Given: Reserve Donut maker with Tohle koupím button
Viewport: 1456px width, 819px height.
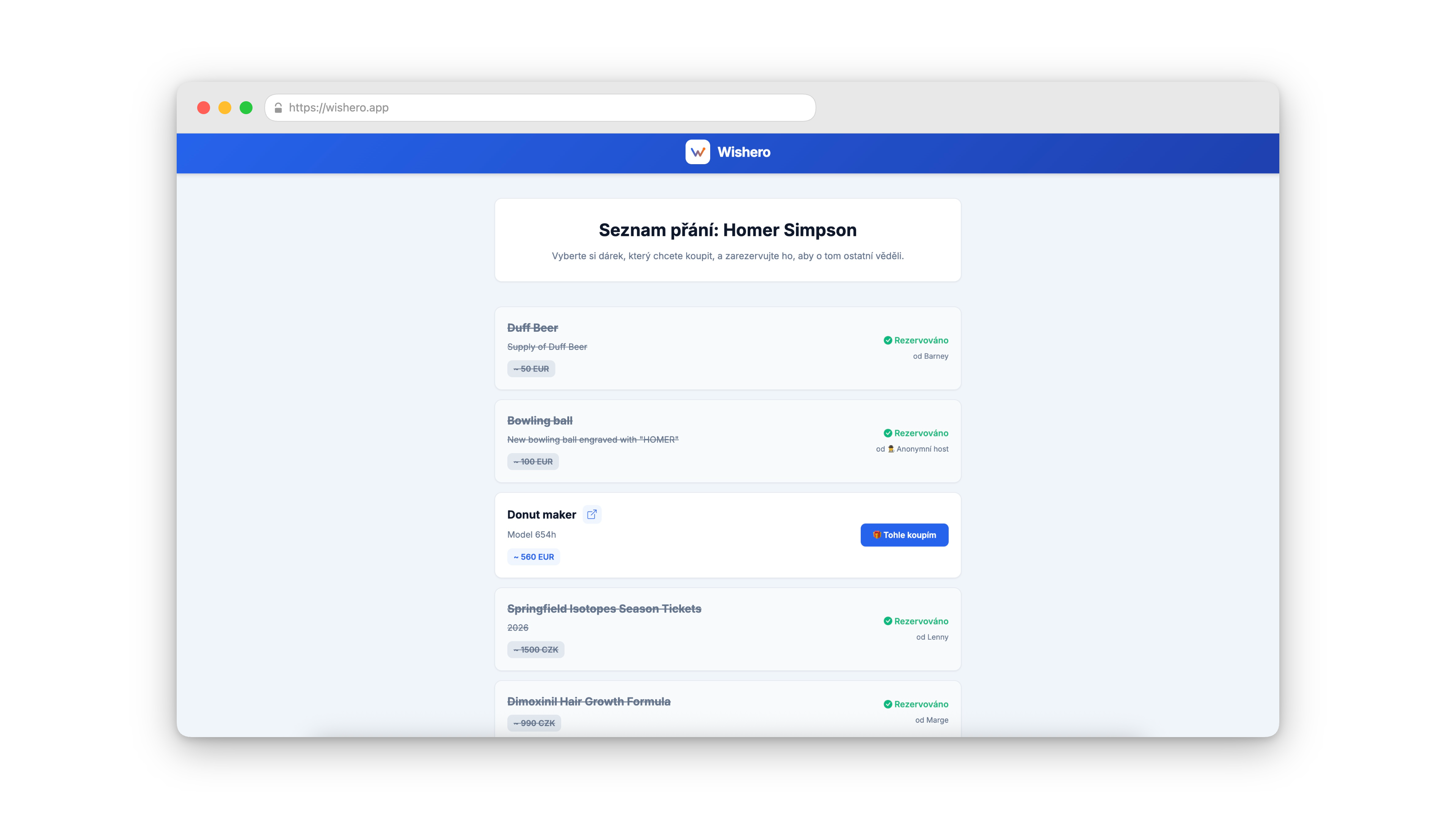Looking at the screenshot, I should (904, 535).
